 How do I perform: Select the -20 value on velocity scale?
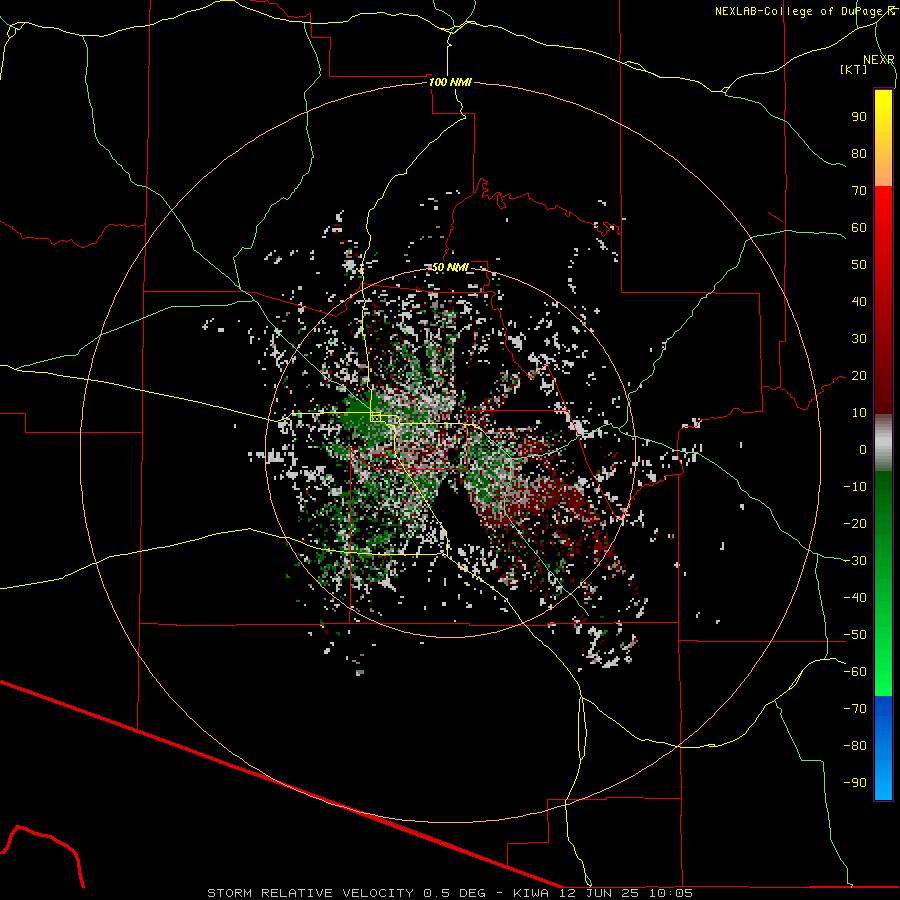point(855,523)
